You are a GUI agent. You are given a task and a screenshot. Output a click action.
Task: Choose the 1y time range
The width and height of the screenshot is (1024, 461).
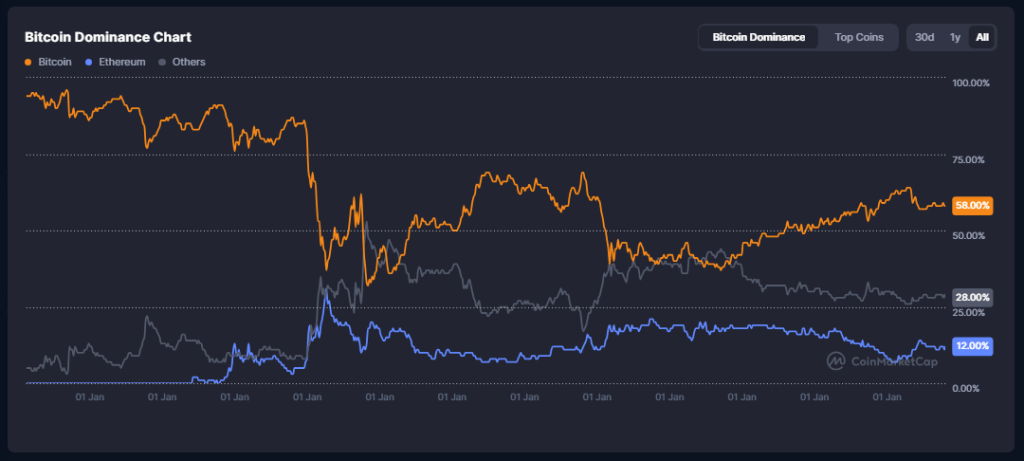click(955, 37)
